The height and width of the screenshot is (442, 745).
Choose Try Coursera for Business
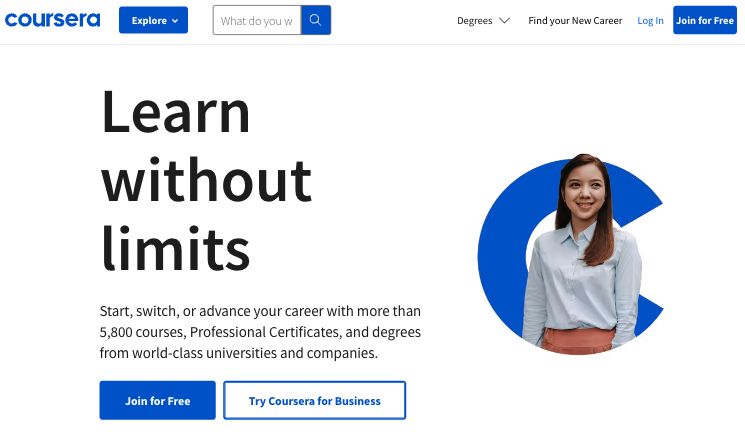(x=315, y=400)
